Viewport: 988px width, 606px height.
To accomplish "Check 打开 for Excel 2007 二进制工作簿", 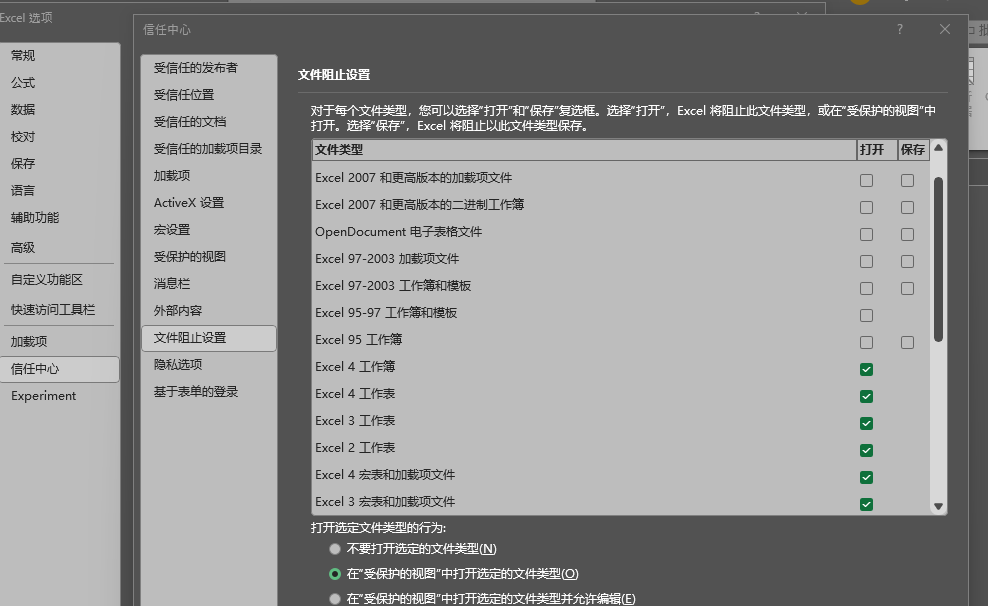I will pos(866,208).
